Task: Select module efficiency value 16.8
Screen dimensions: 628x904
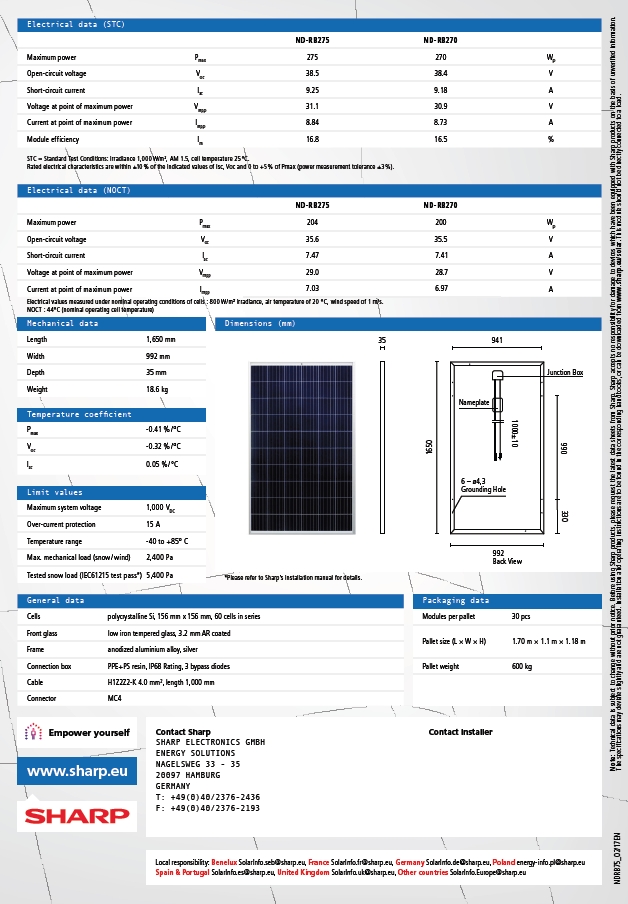Action: point(312,139)
